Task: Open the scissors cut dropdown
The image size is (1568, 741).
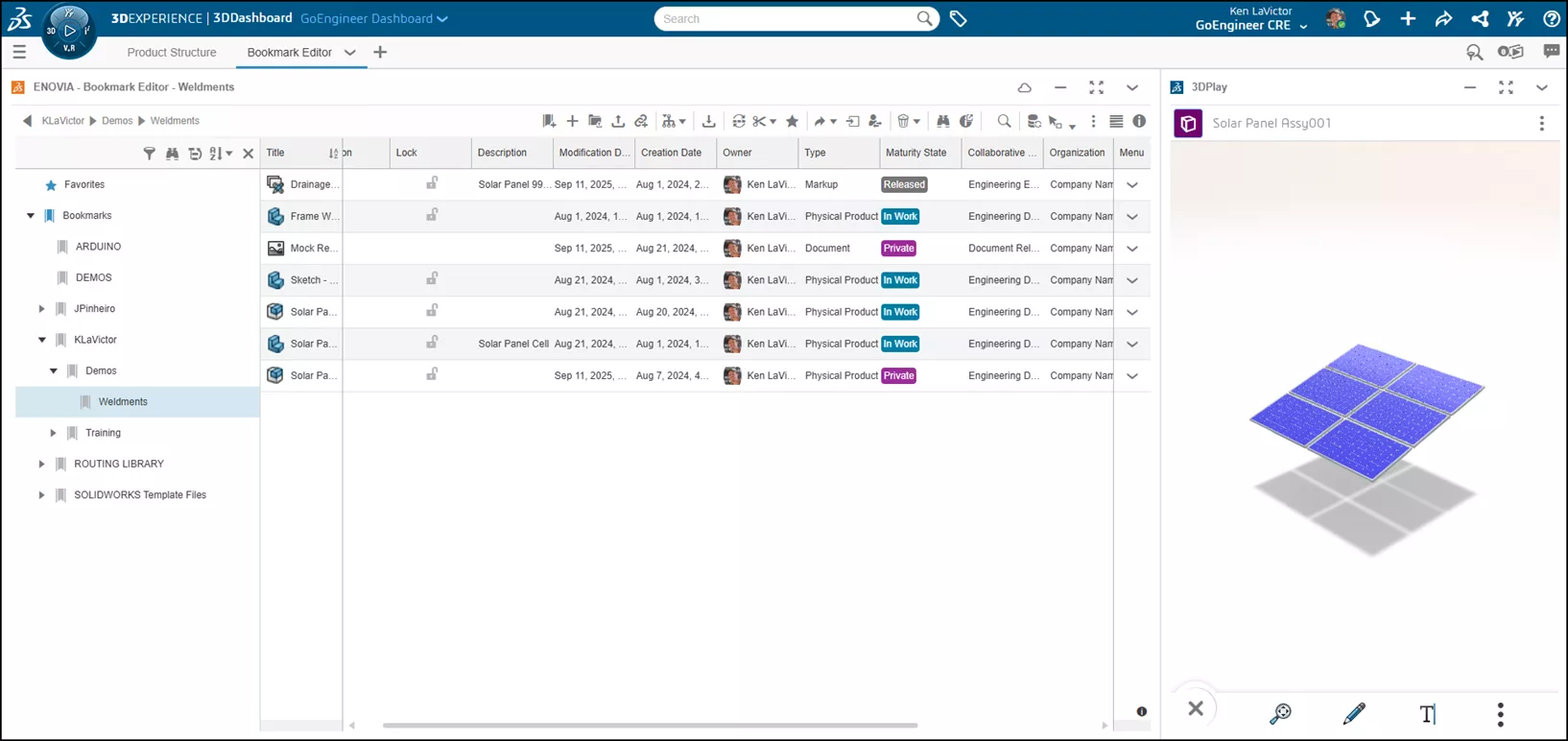Action: (x=765, y=121)
